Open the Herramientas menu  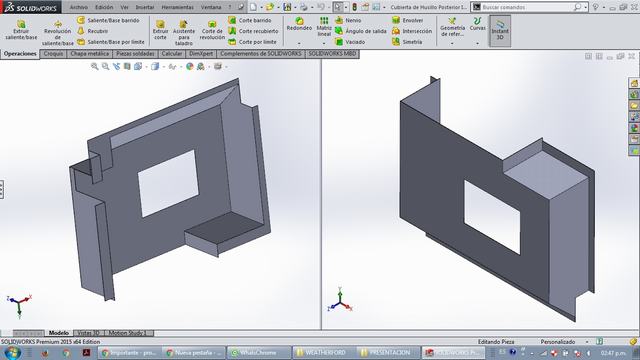[178, 7]
